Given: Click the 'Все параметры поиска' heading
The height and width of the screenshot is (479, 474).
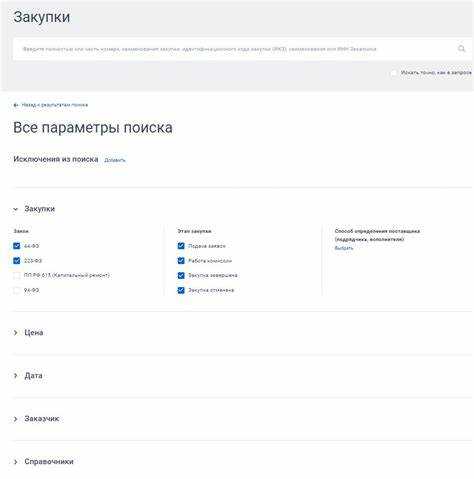Looking at the screenshot, I should (93, 128).
